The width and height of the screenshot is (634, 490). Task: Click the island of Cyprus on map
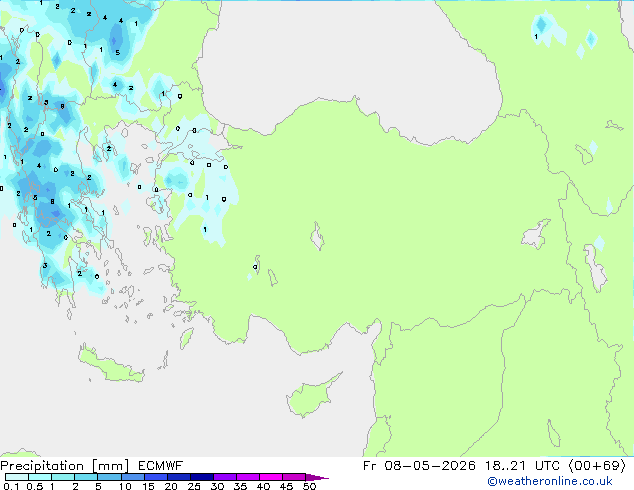311,397
